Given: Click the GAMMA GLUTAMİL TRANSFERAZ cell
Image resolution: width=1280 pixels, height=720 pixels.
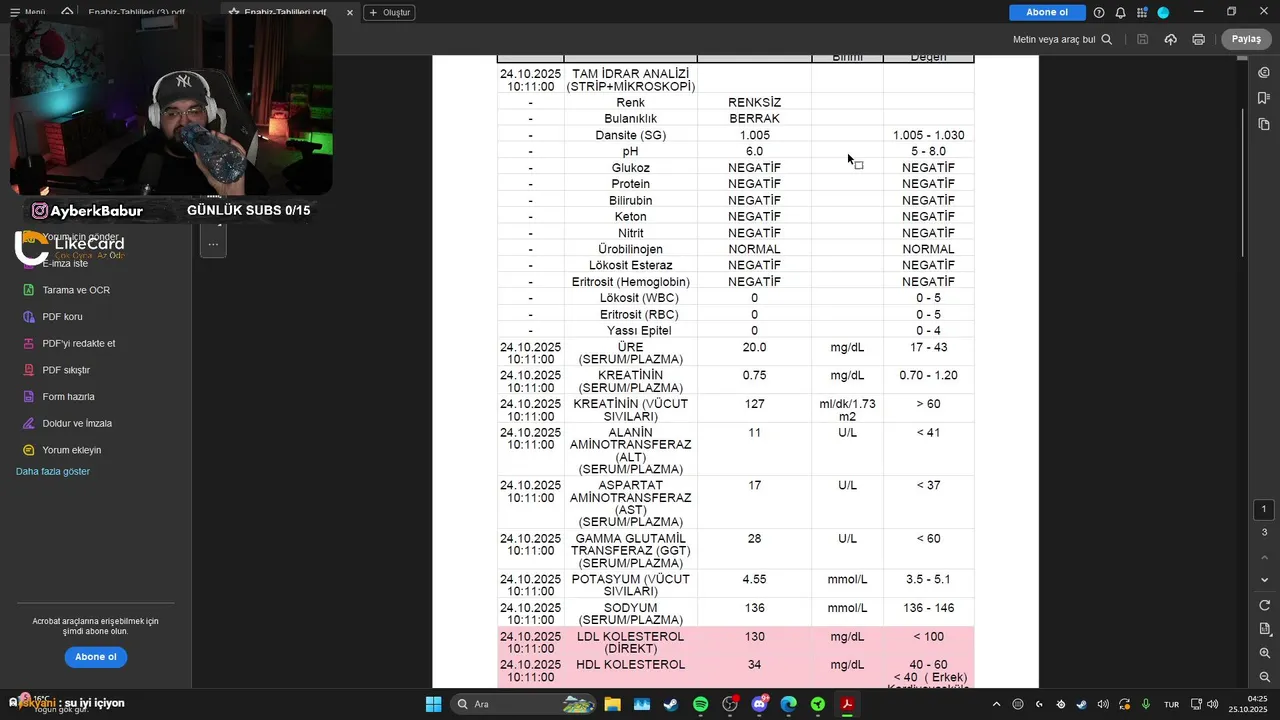Looking at the screenshot, I should tap(630, 550).
